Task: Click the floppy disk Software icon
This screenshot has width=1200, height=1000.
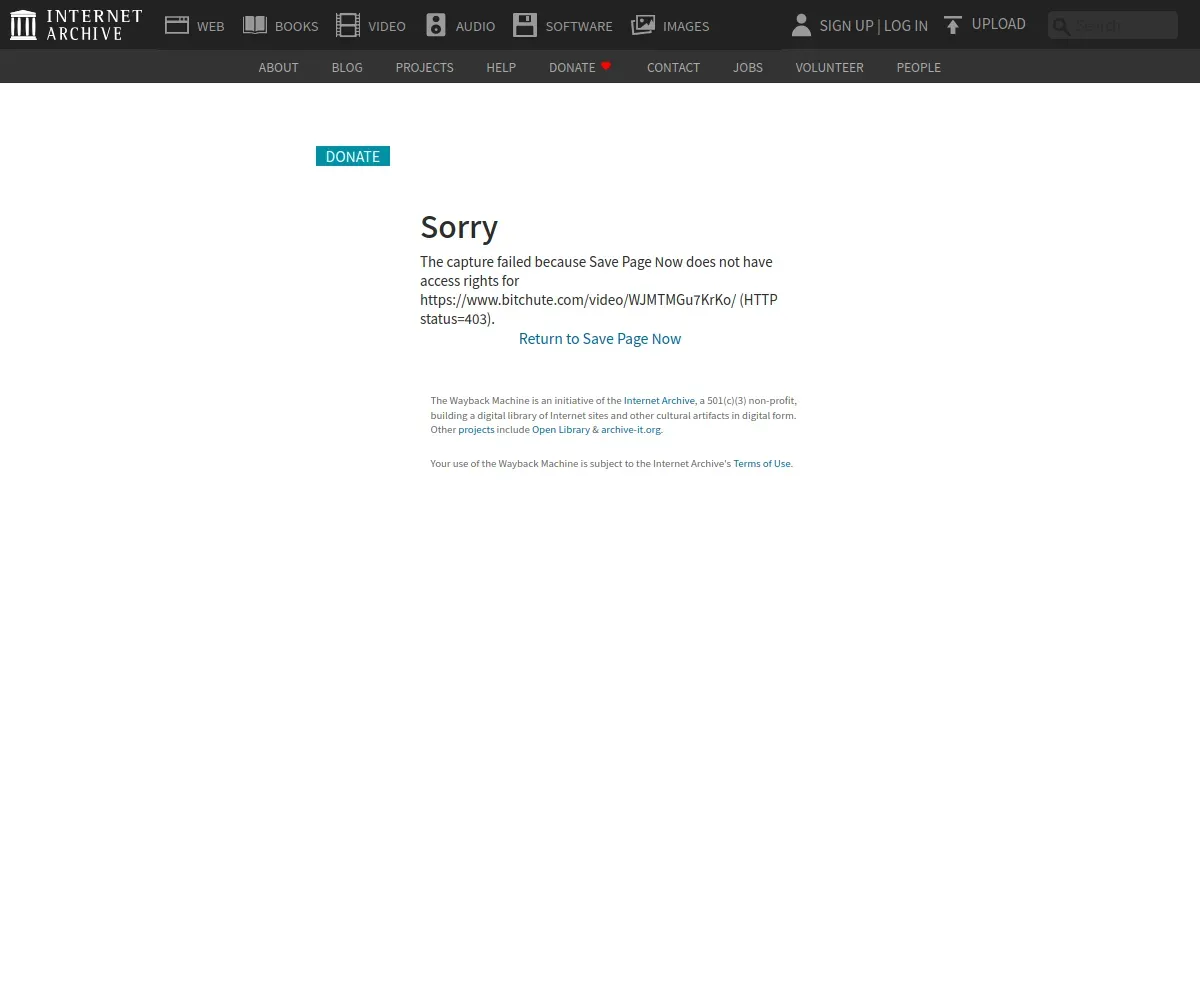Action: (x=525, y=25)
